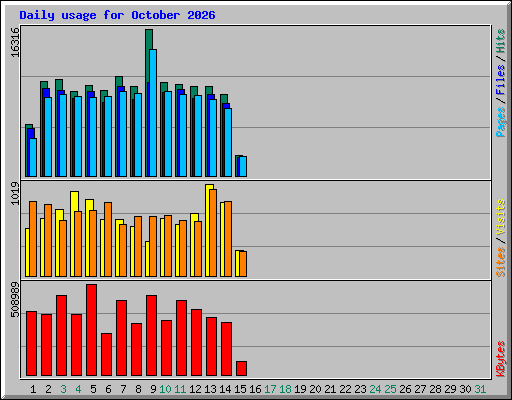Click the red KBytes bar for day 1
The width and height of the screenshot is (512, 400).
pyautogui.click(x=32, y=343)
